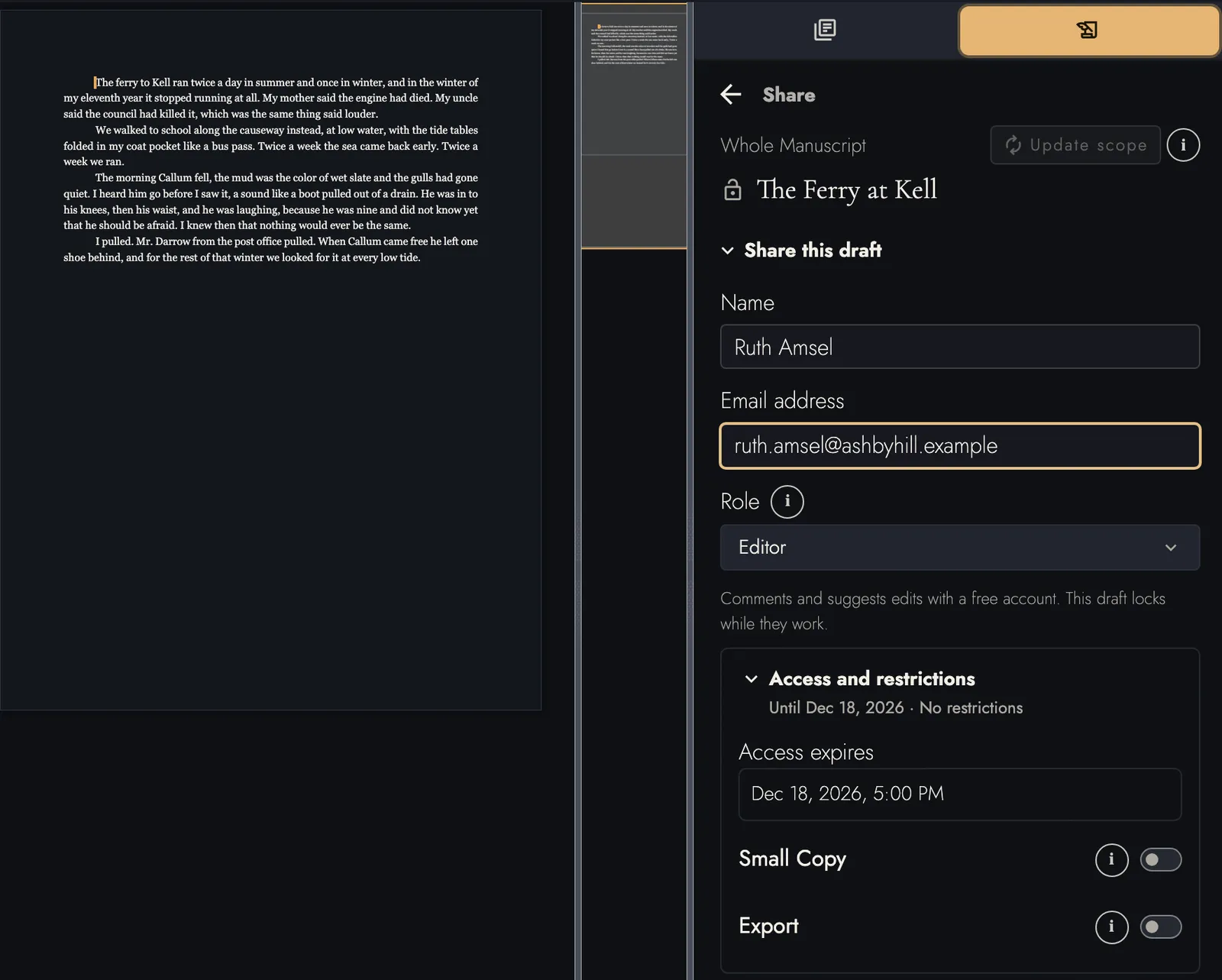1222x980 pixels.
Task: Click The Ferry at Kell title
Action: click(846, 189)
